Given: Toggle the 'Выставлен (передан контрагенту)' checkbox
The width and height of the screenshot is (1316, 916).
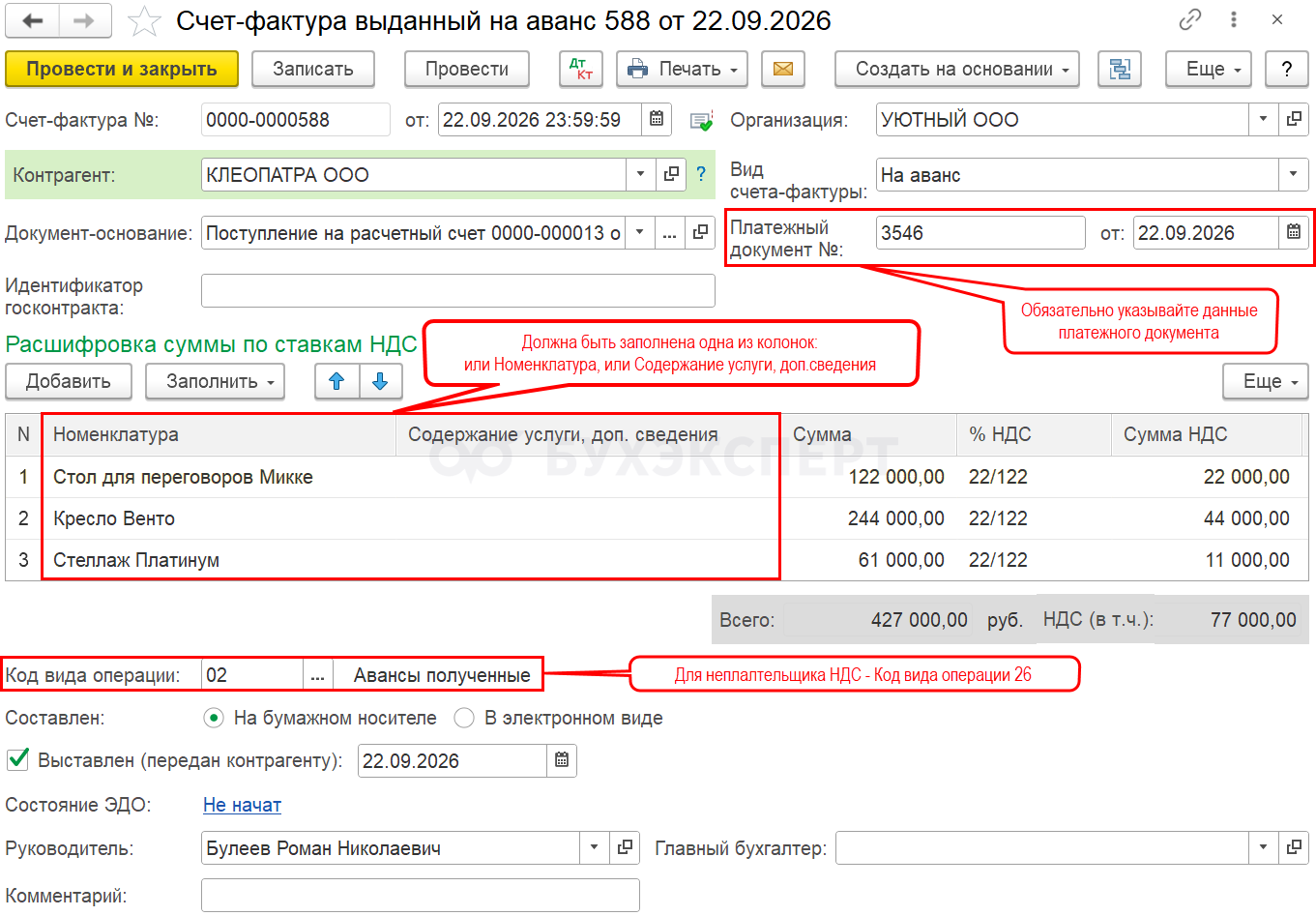Looking at the screenshot, I should point(17,759).
